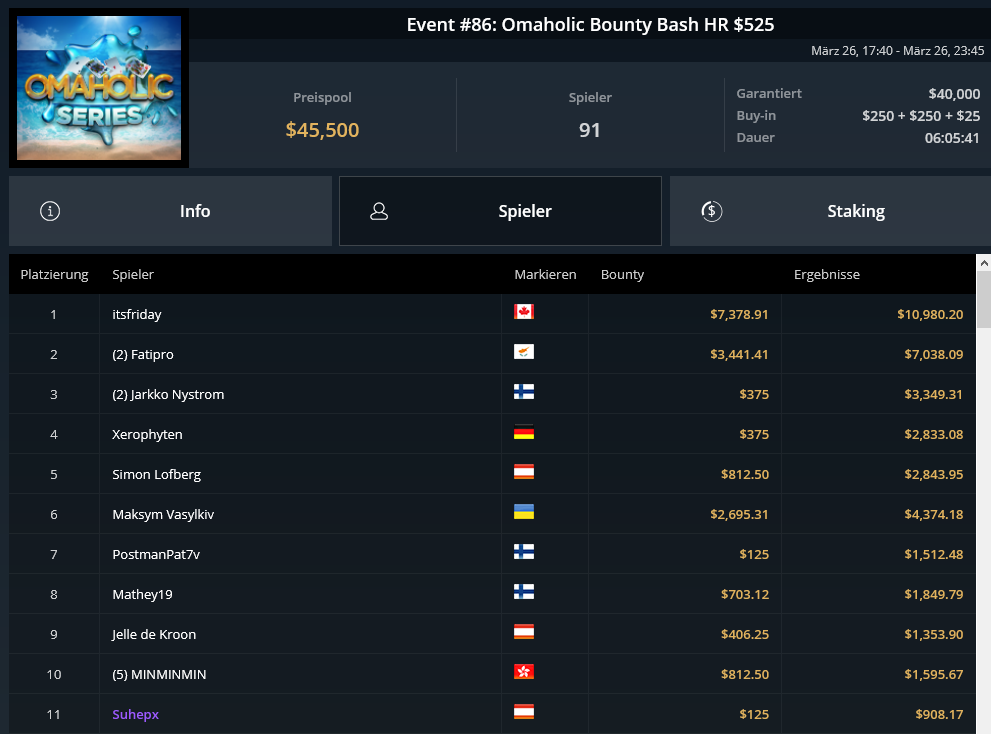Click Maksym Vasylkiv bounty $2,695.31
This screenshot has width=991, height=734.
coord(739,514)
